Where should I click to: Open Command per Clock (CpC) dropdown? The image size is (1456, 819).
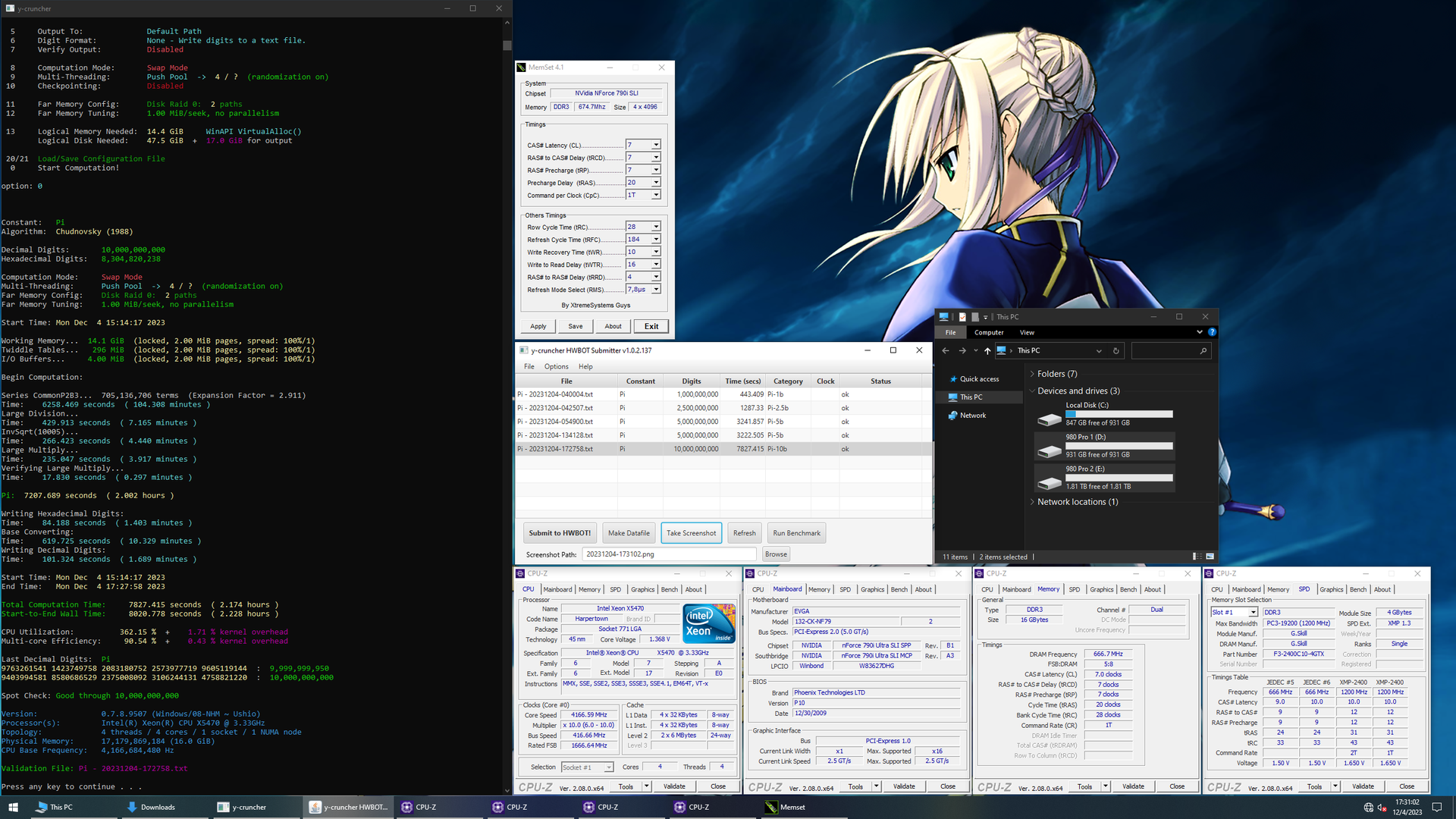656,195
